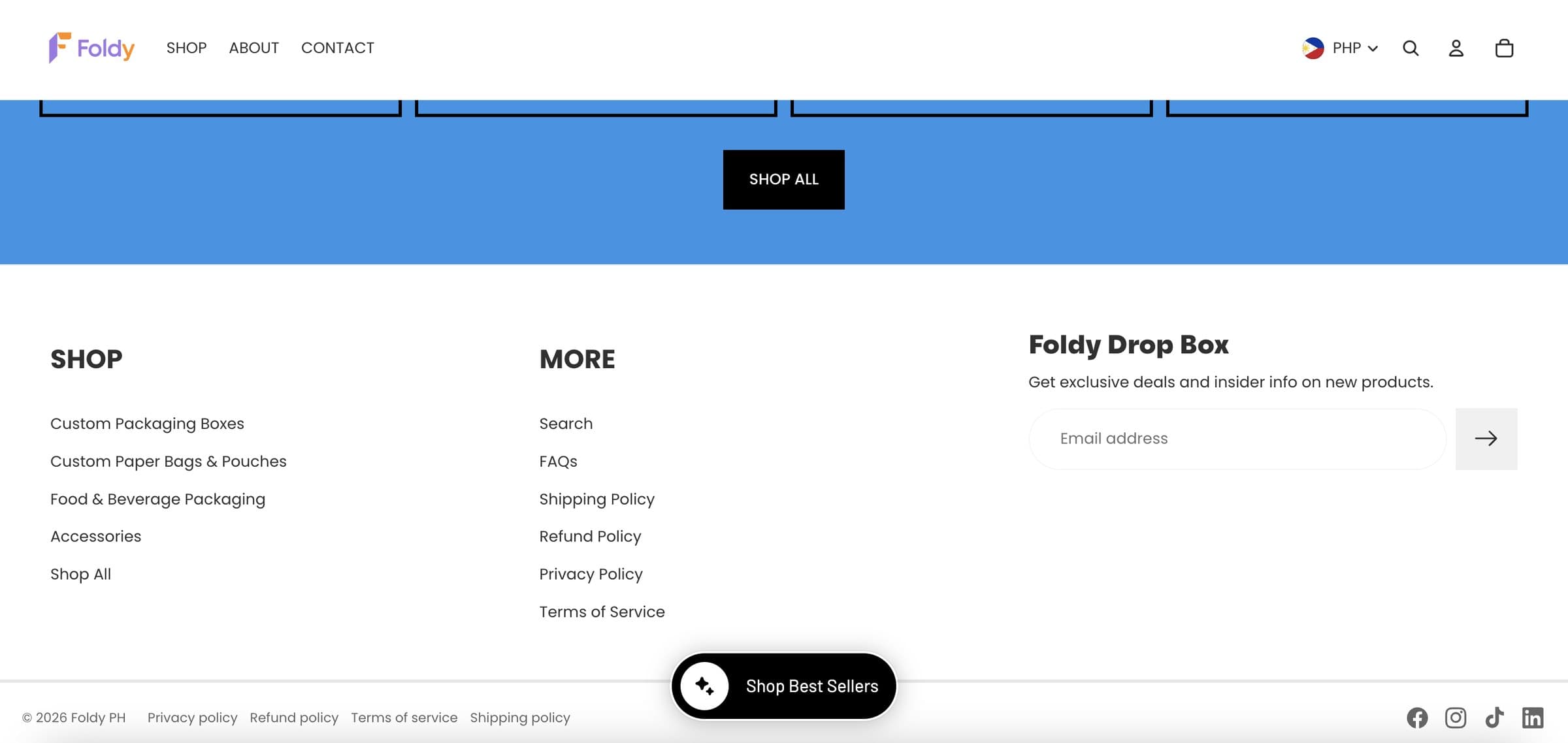This screenshot has width=1568, height=743.
Task: Click Shop Best Sellers floating button
Action: (x=784, y=686)
